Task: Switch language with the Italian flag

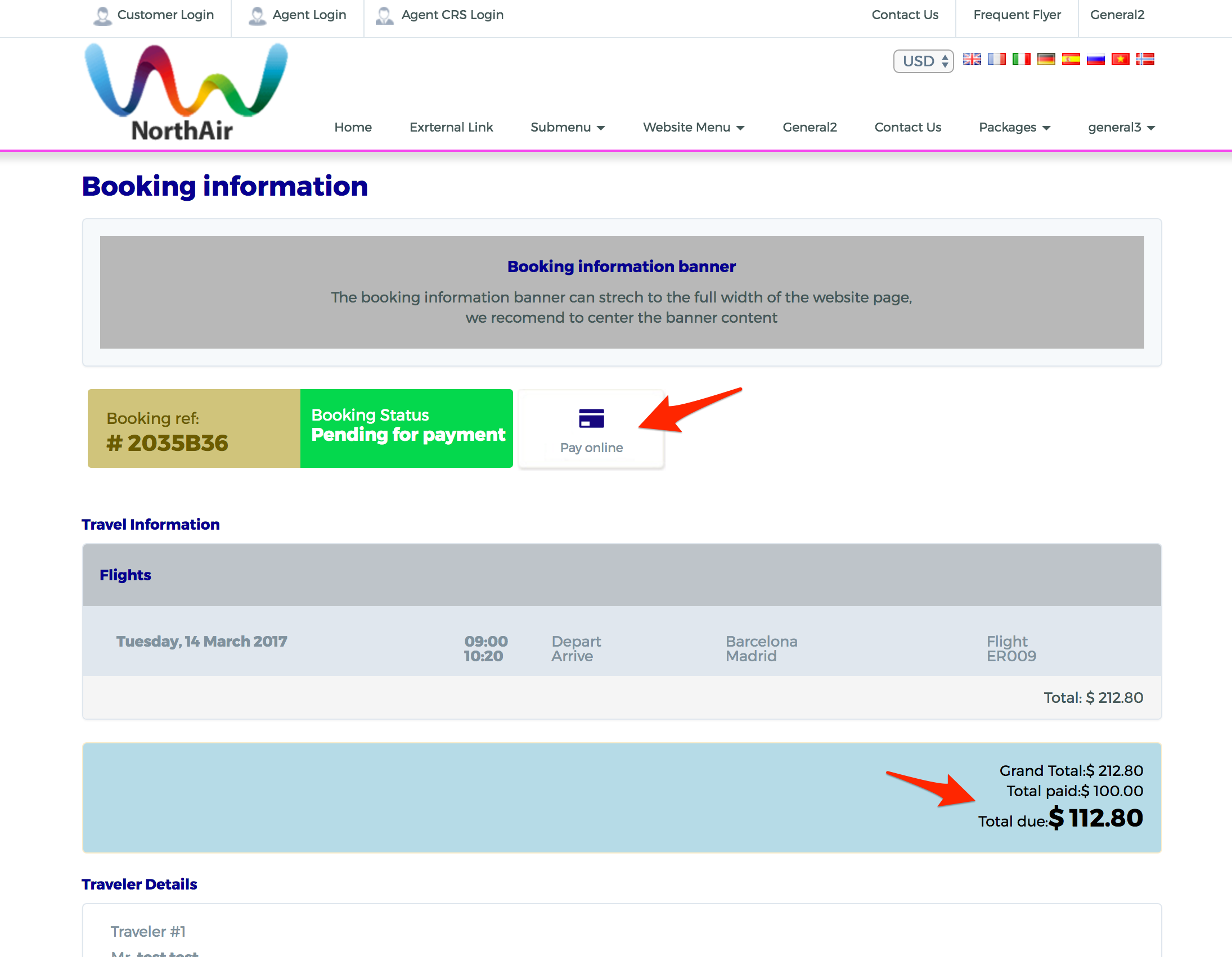Action: [x=1021, y=59]
